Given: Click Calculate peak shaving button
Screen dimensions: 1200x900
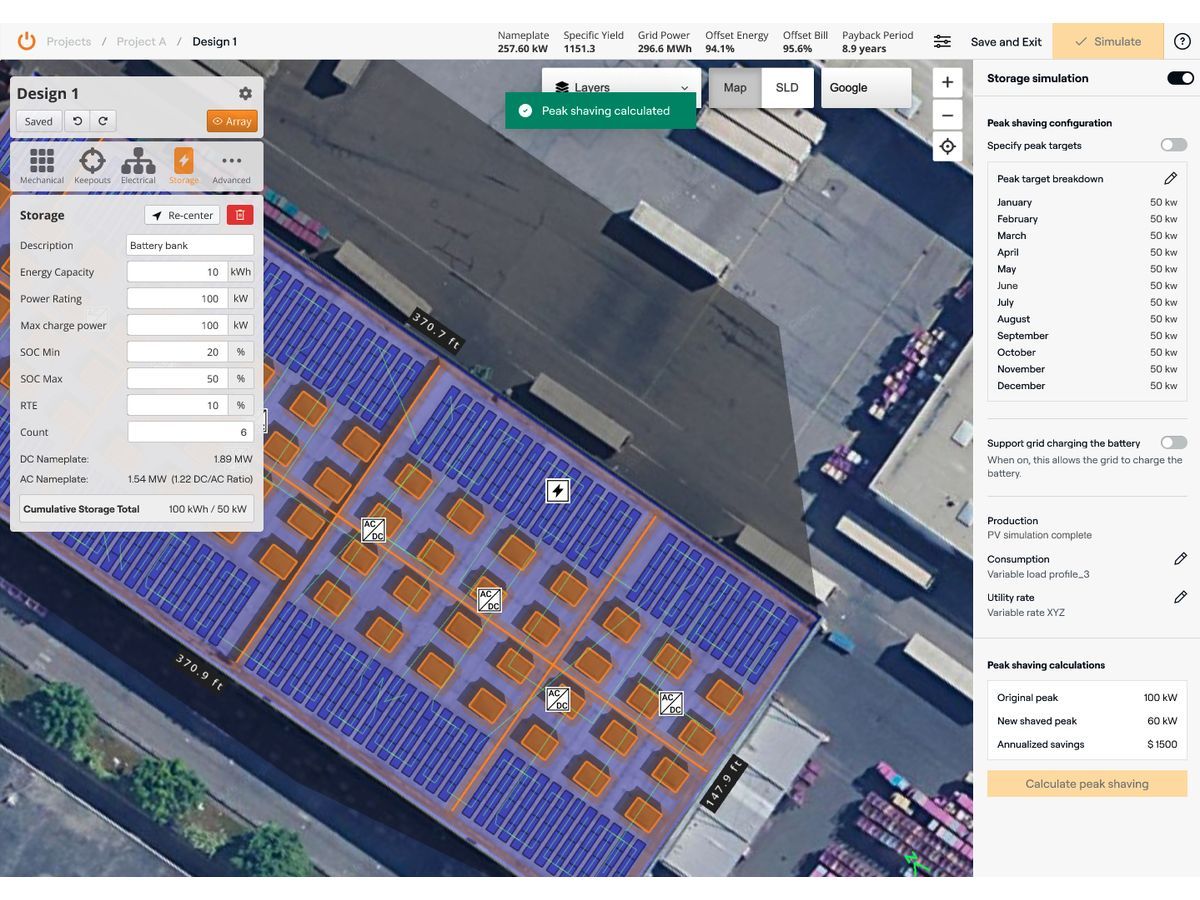Looking at the screenshot, I should coord(1087,784).
